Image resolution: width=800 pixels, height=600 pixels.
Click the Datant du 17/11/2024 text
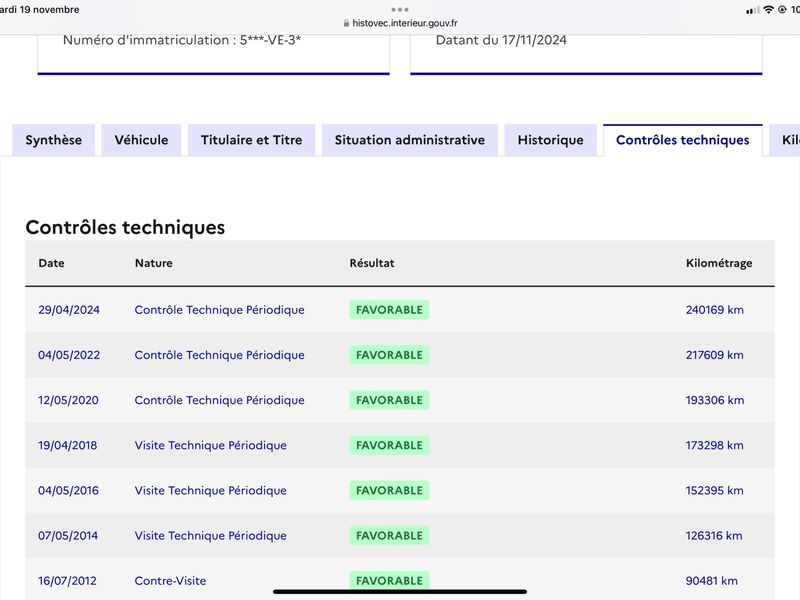(x=501, y=40)
